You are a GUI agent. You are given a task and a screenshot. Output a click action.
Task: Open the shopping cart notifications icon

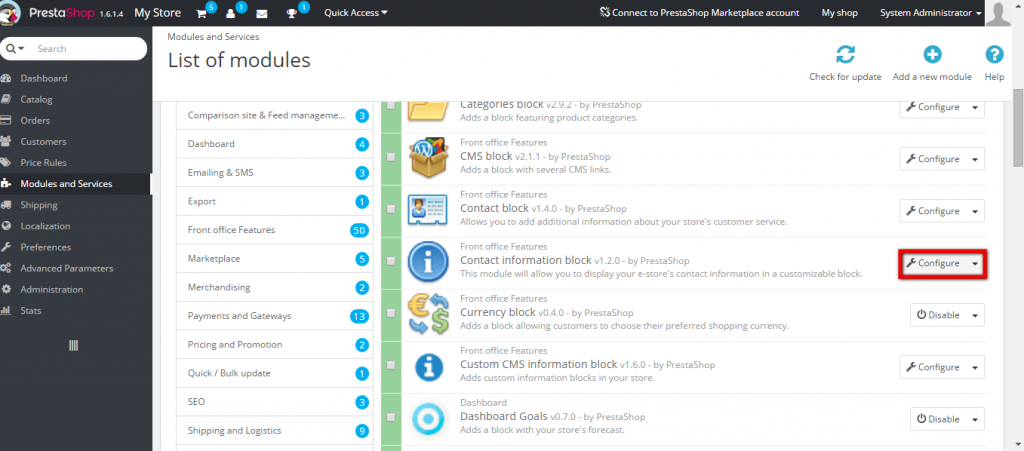[x=202, y=13]
